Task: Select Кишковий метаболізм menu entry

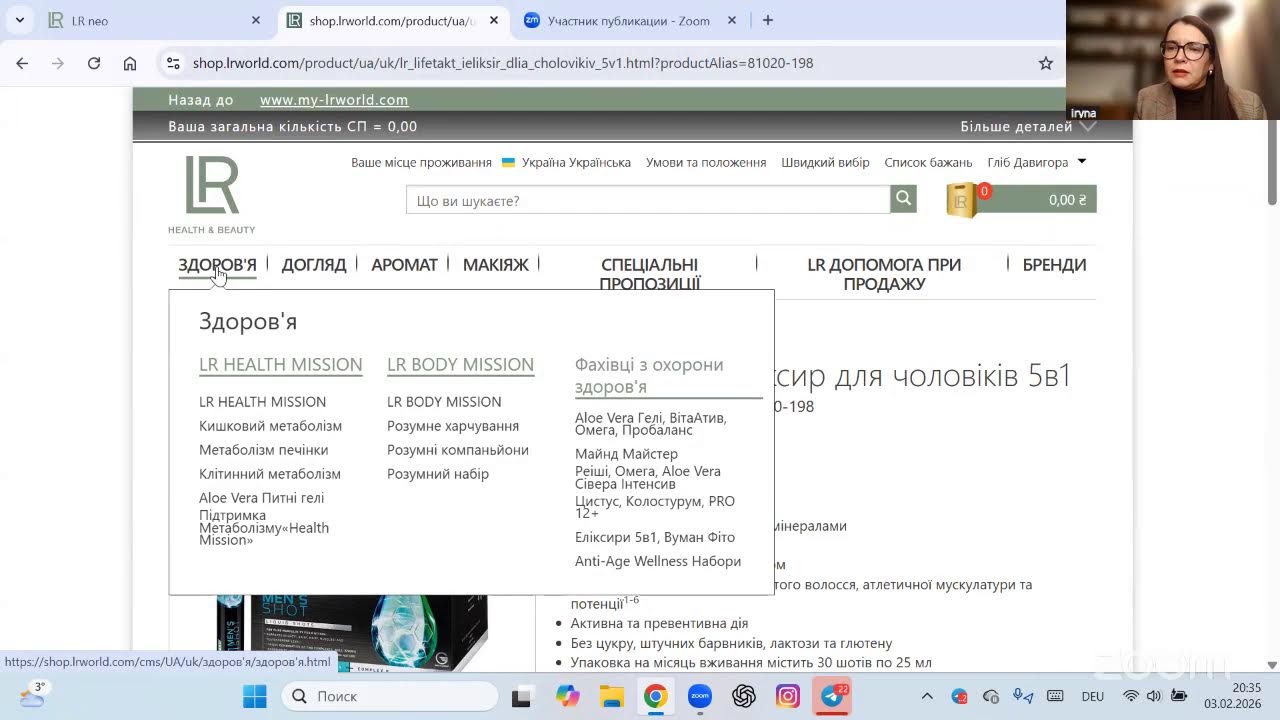Action: (x=270, y=426)
